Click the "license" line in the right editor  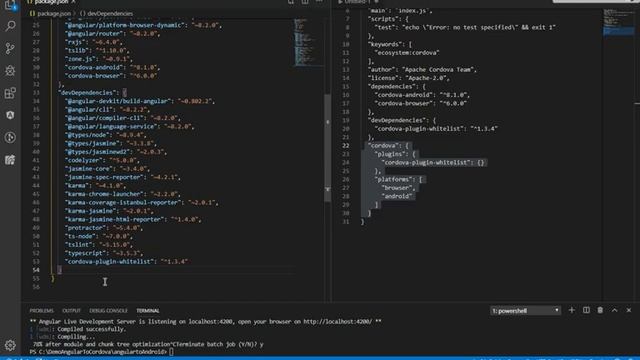tap(409, 78)
